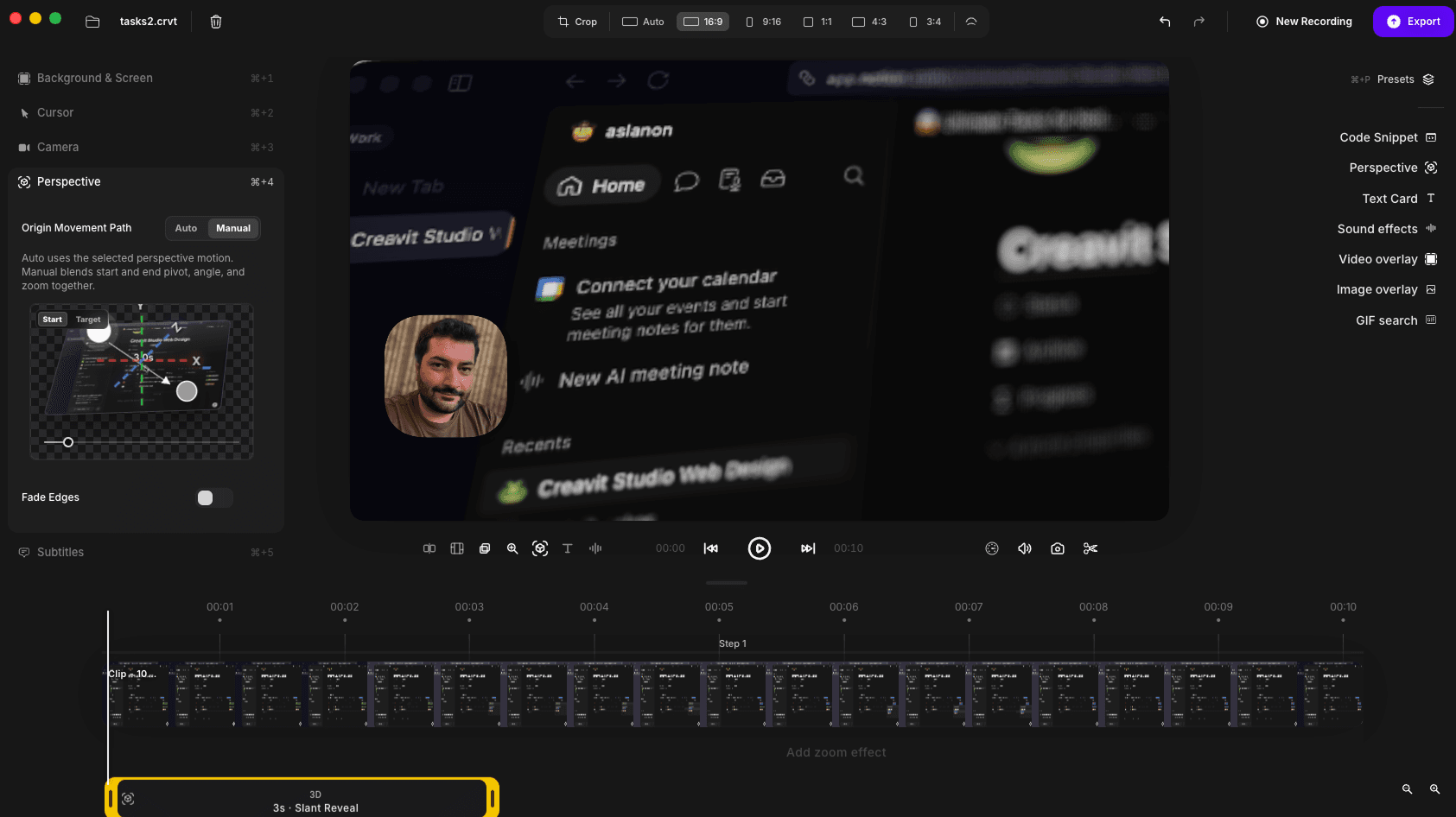
Task: Select the Clip video track
Action: (735, 694)
